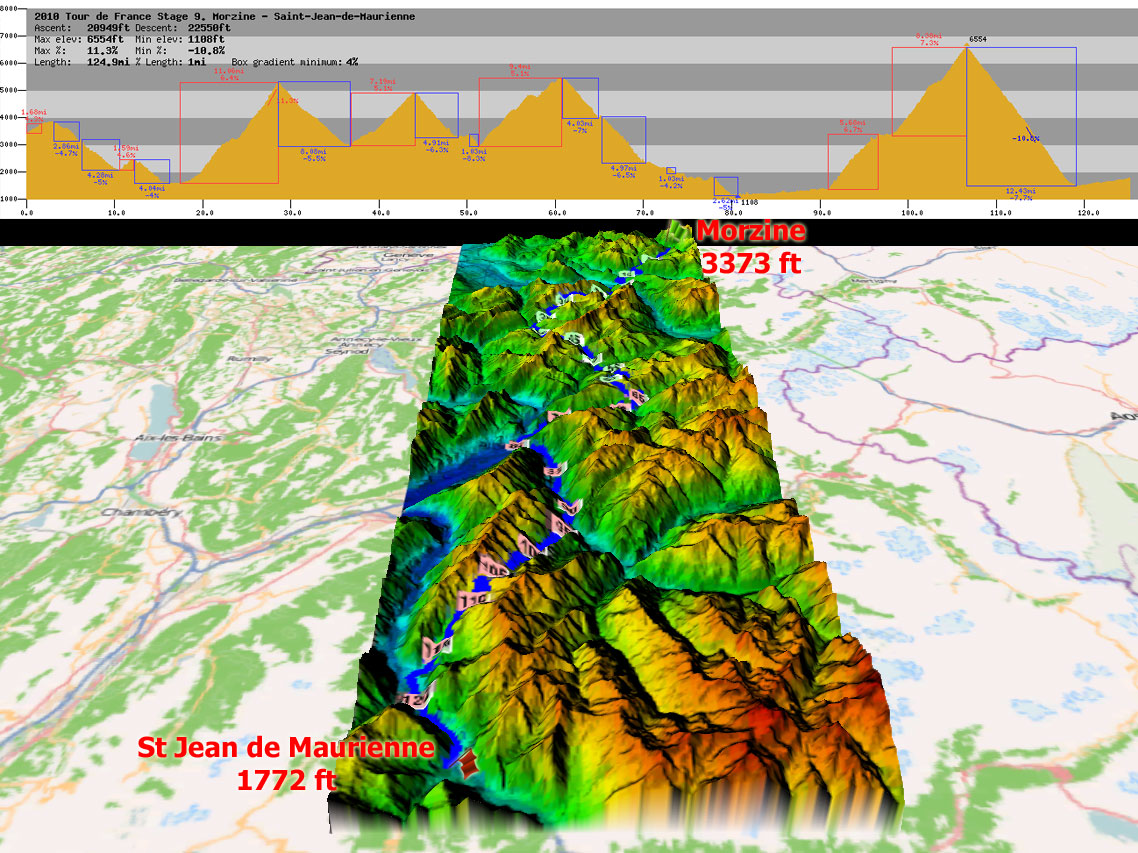Click the '4.97mi -6.5%' descent label
Screen dimensions: 1138x853
pyautogui.click(x=624, y=172)
